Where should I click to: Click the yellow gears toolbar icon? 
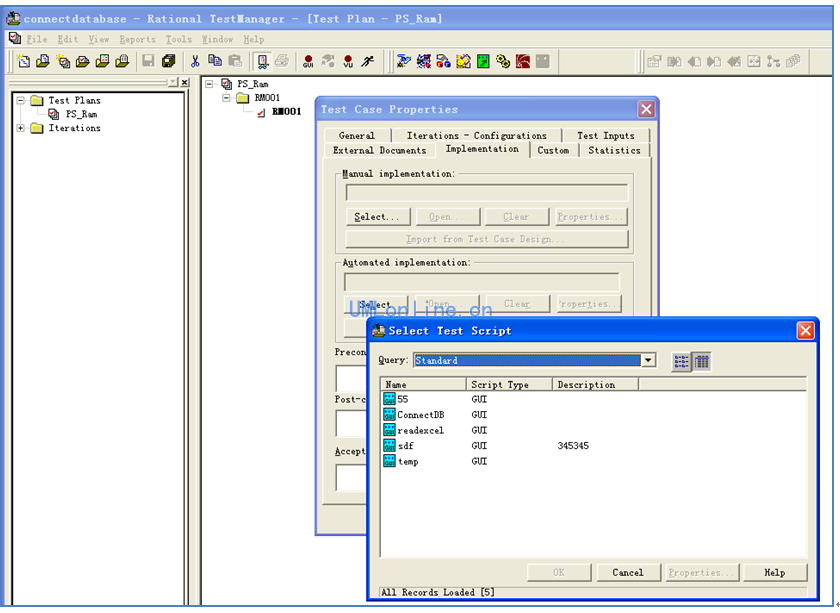tap(503, 62)
